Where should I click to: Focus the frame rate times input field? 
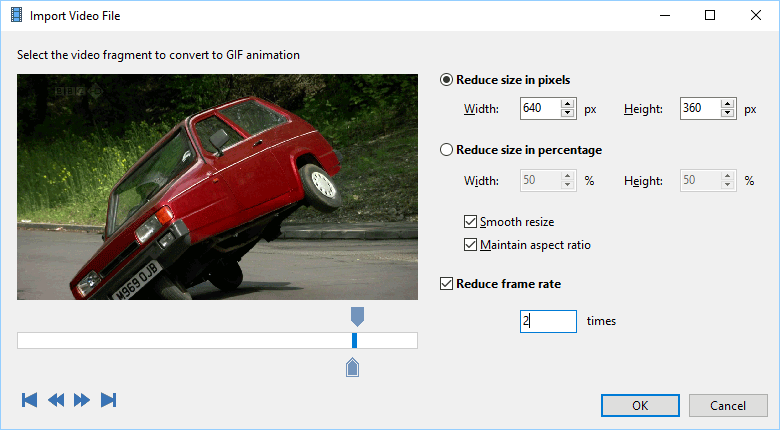pyautogui.click(x=548, y=321)
